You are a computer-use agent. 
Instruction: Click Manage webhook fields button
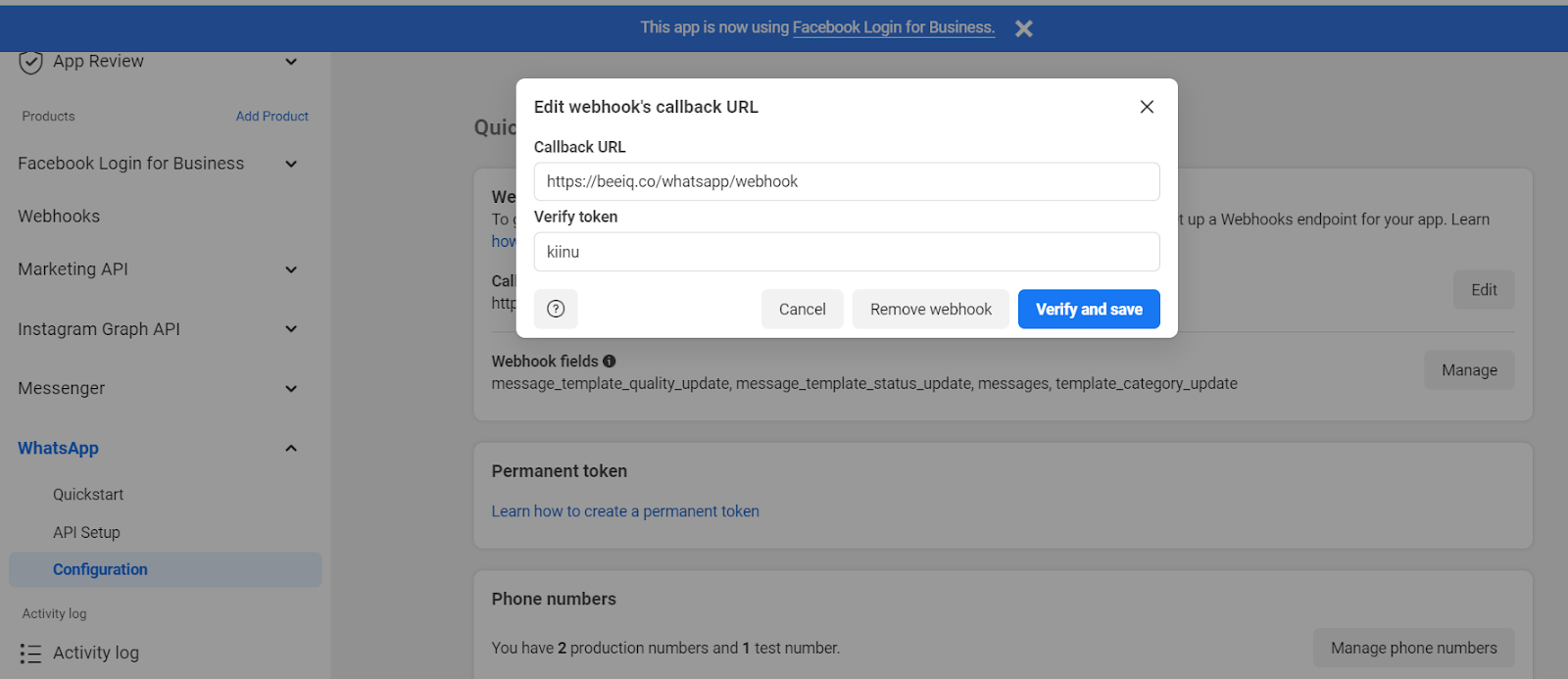tap(1469, 370)
